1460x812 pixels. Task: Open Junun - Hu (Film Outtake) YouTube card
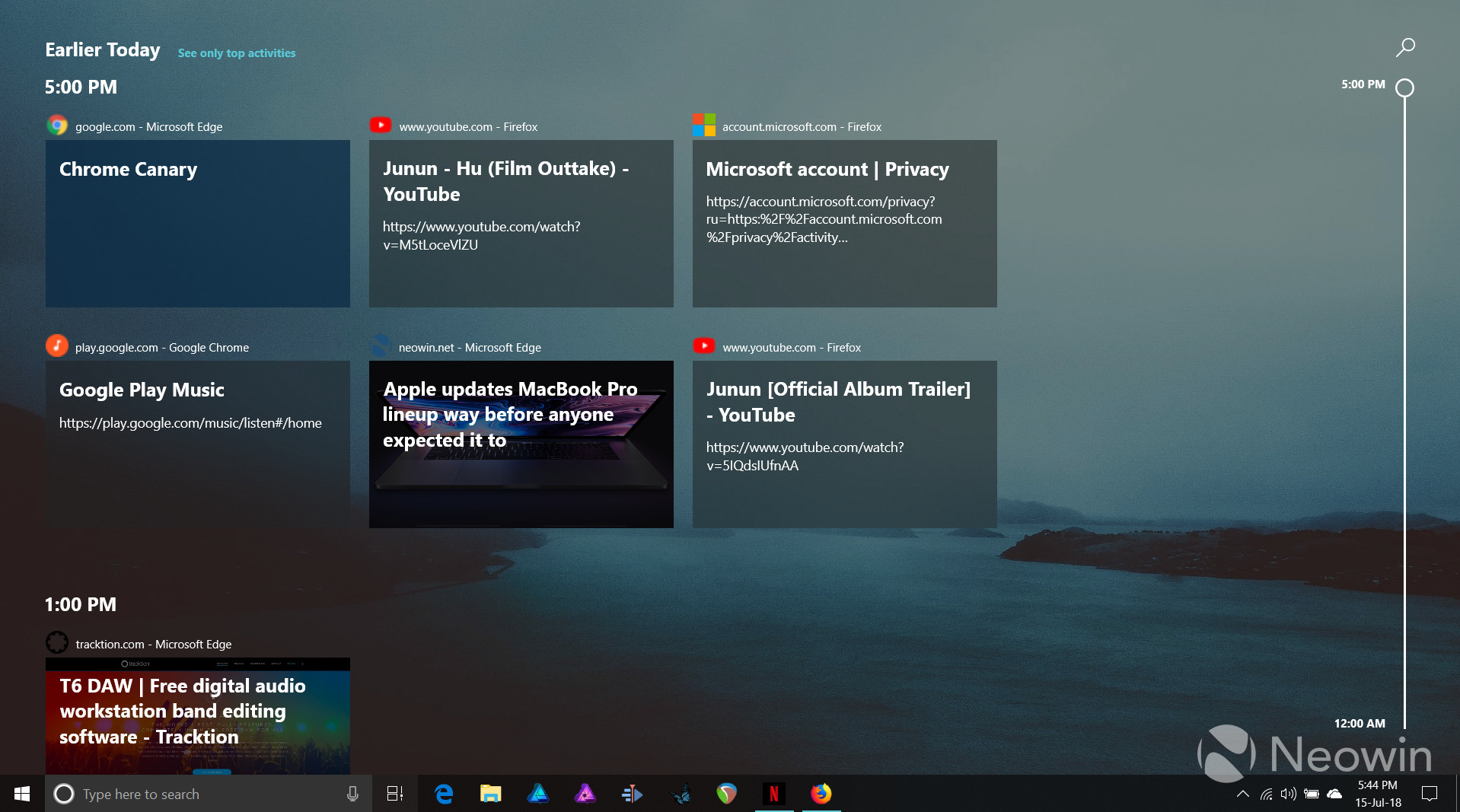(x=521, y=224)
